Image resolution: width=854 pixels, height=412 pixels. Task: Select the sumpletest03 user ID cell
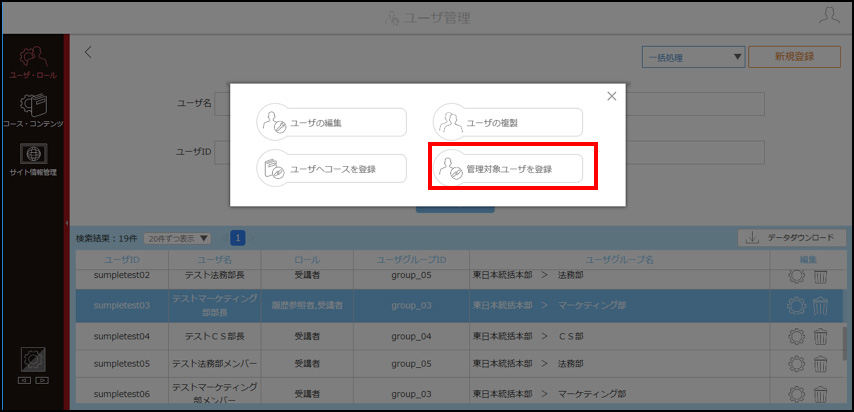[x=122, y=306]
